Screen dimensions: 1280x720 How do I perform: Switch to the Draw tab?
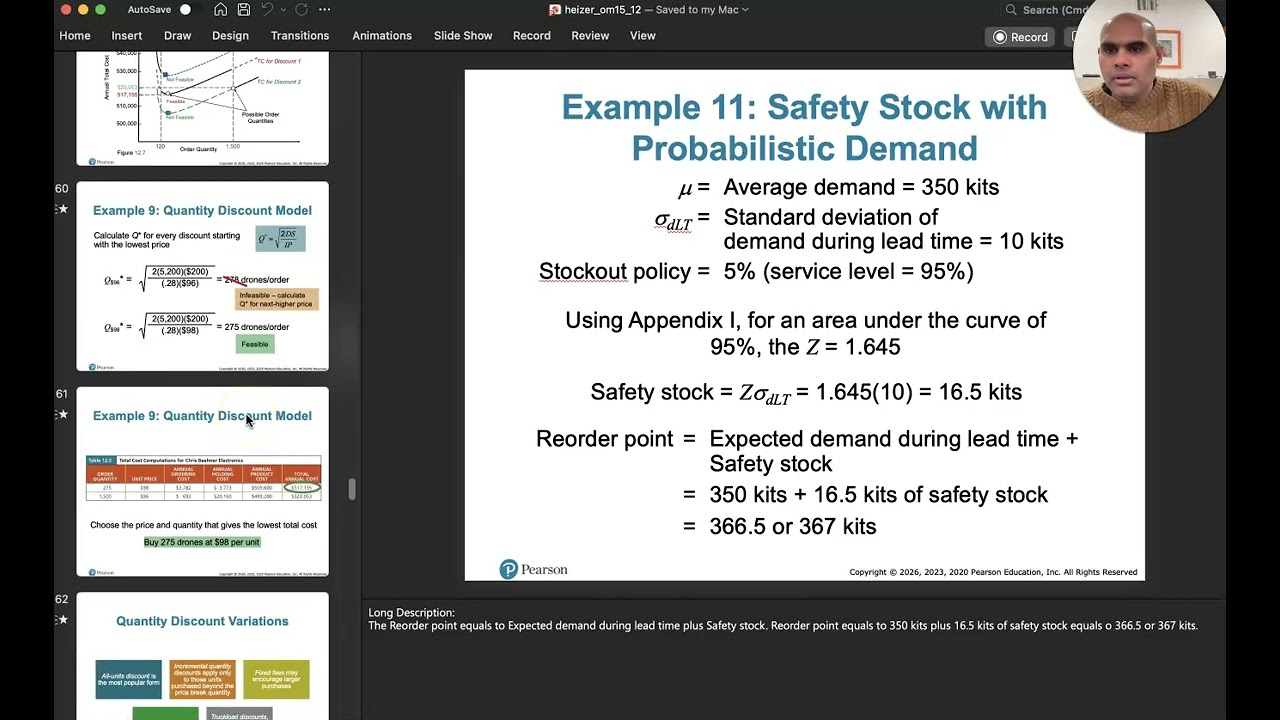click(178, 36)
